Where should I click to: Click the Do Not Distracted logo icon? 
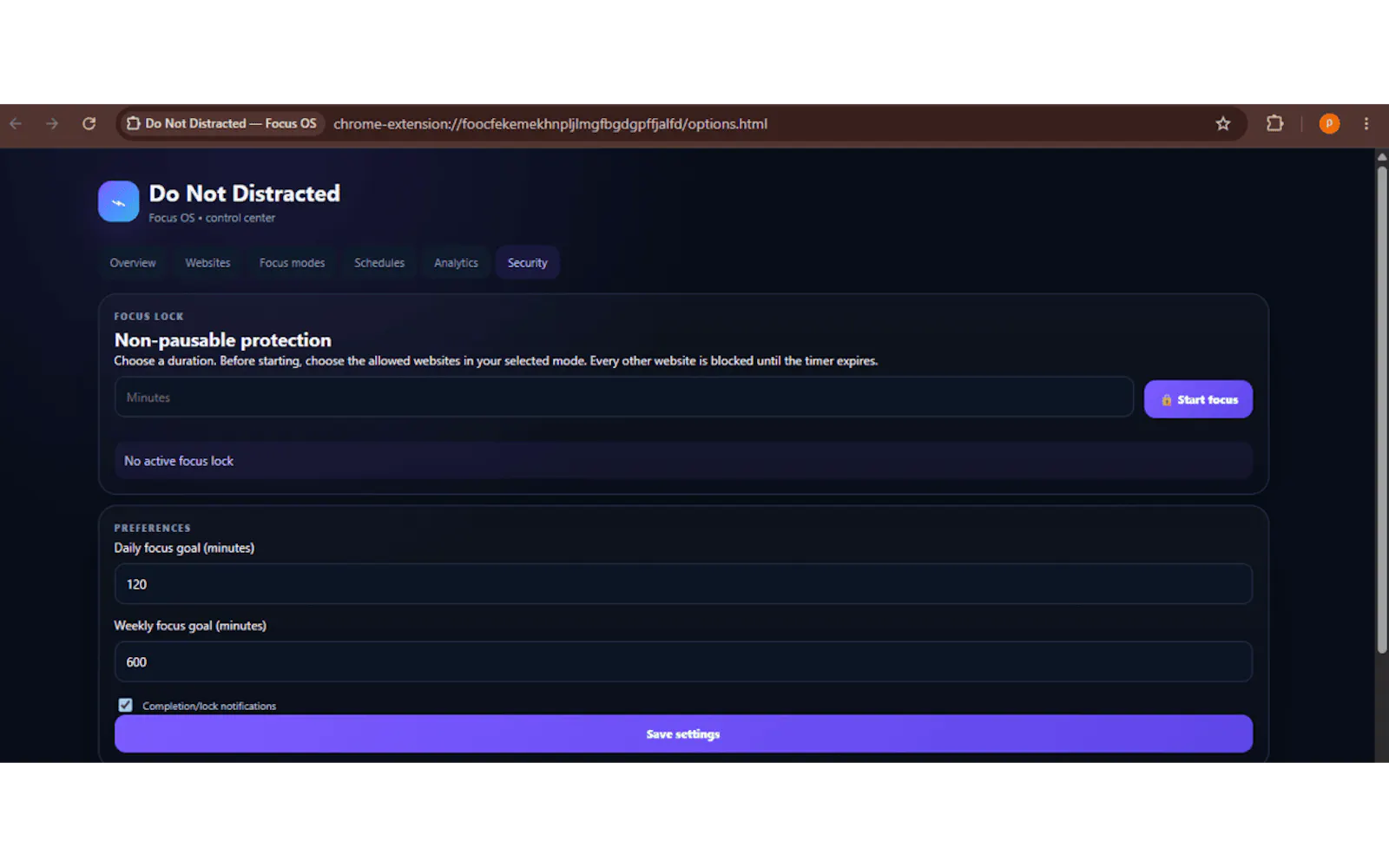click(x=119, y=201)
